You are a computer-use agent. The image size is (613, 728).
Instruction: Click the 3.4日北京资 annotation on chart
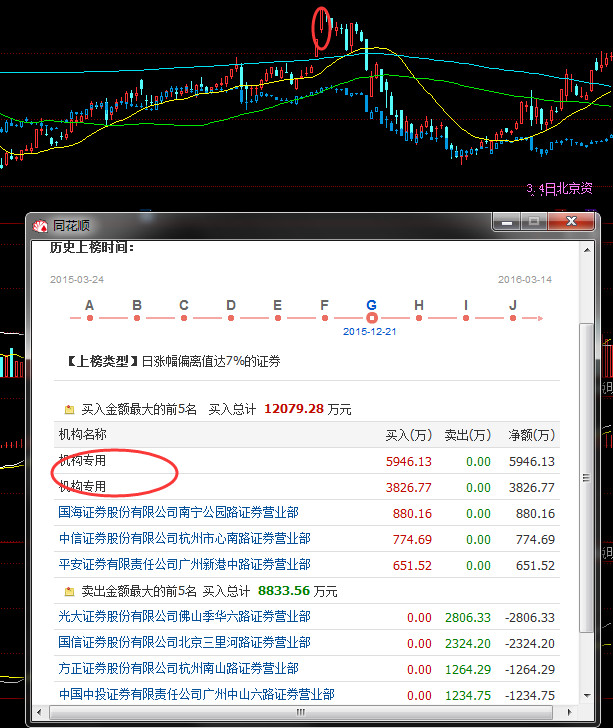559,188
